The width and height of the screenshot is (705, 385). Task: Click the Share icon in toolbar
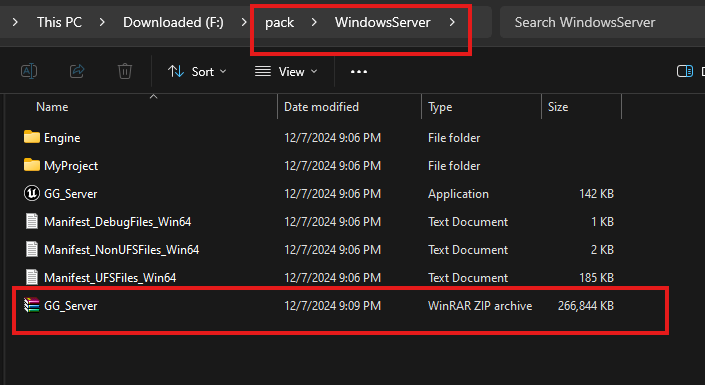click(x=77, y=71)
